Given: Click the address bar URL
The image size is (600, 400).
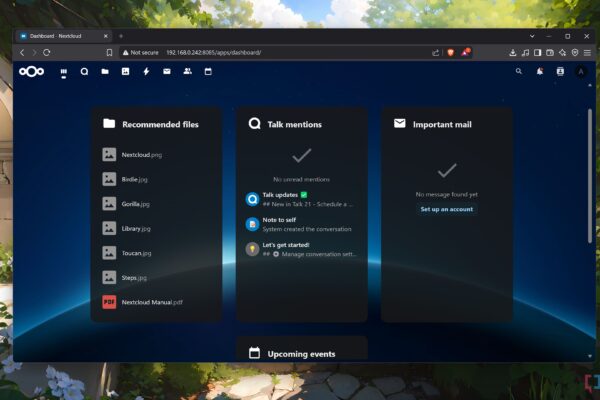Looking at the screenshot, I should (214, 52).
